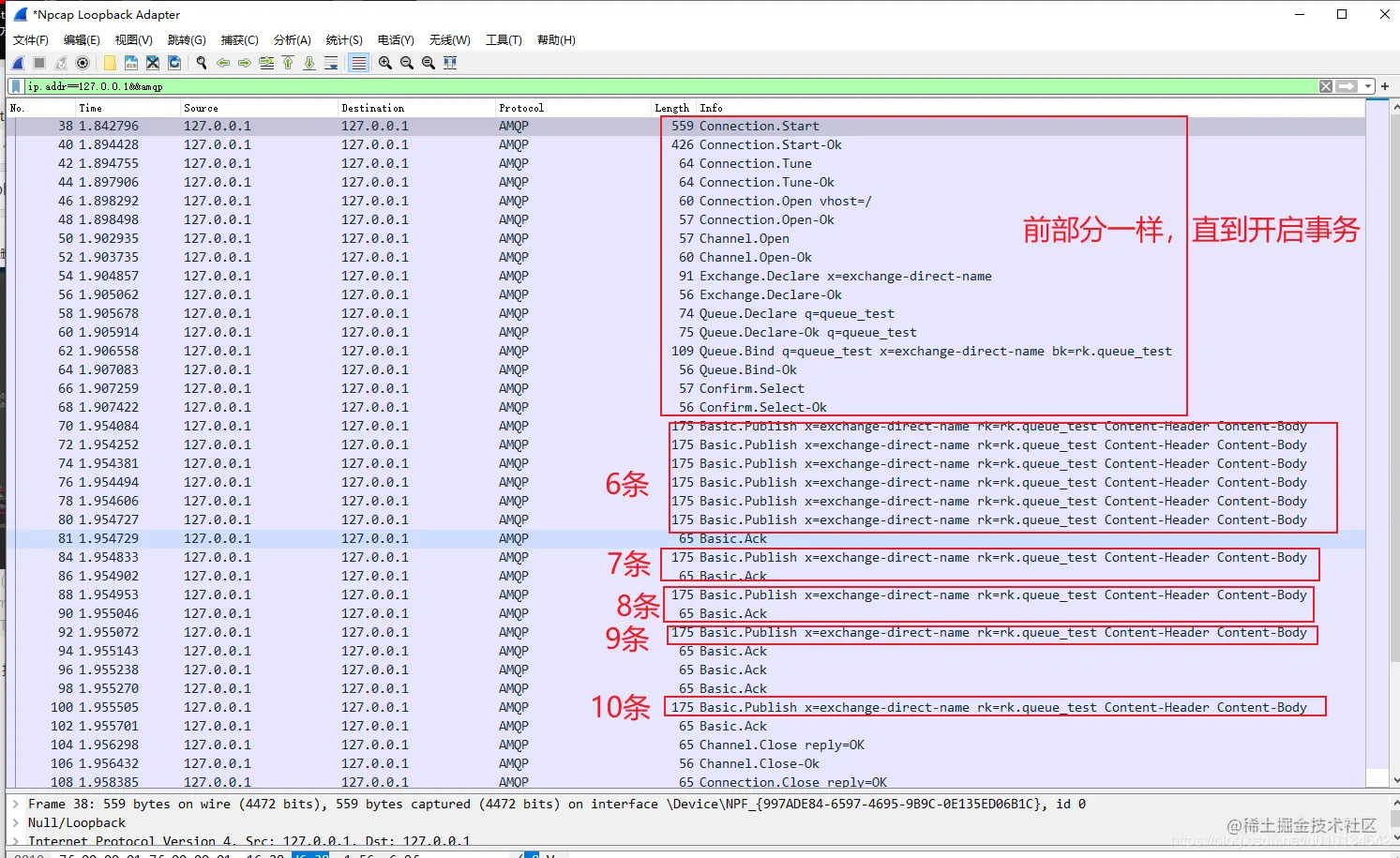Viewport: 1400px width, 858px height.
Task: Stop the running capture
Action: tap(39, 63)
